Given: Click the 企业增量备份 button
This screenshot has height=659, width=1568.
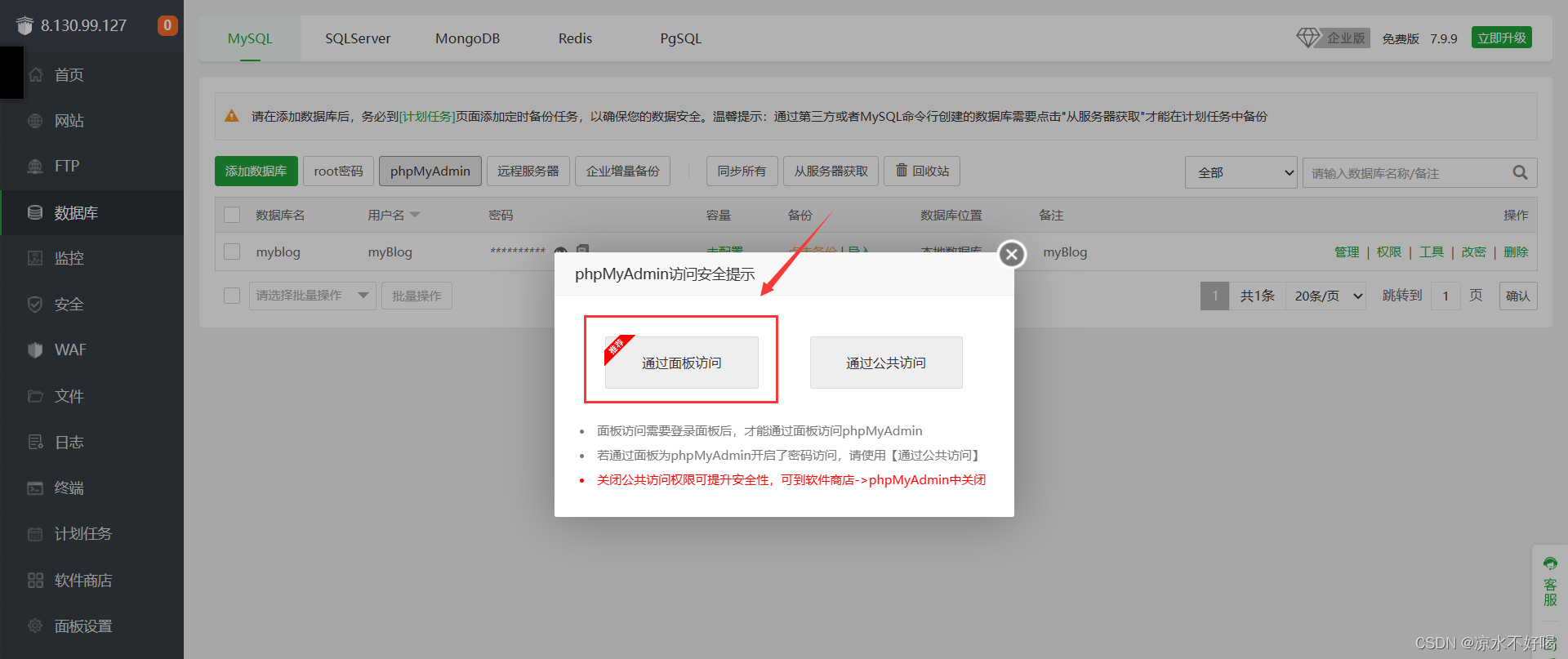Looking at the screenshot, I should [623, 171].
